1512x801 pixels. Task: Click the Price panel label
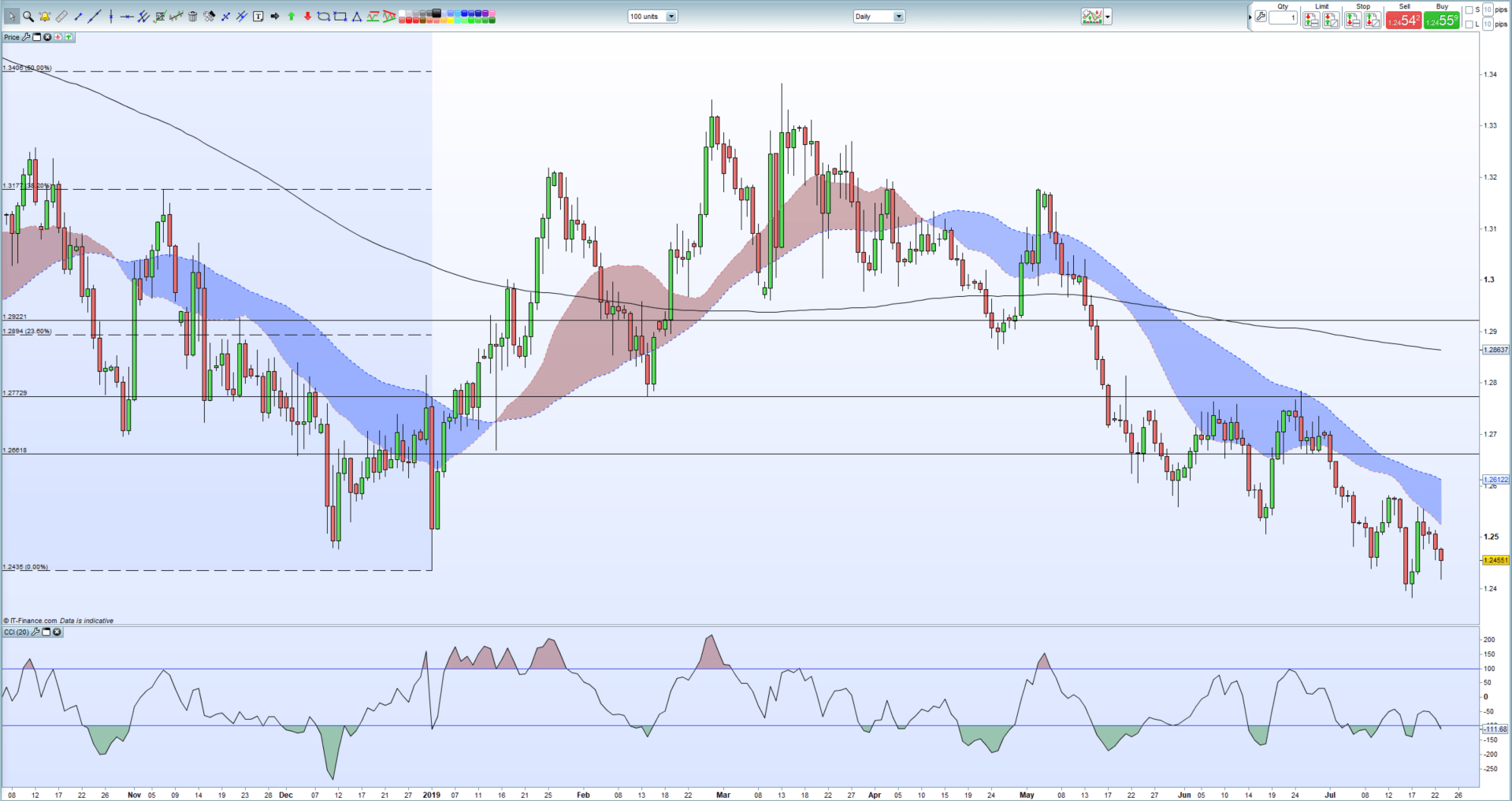click(x=12, y=37)
